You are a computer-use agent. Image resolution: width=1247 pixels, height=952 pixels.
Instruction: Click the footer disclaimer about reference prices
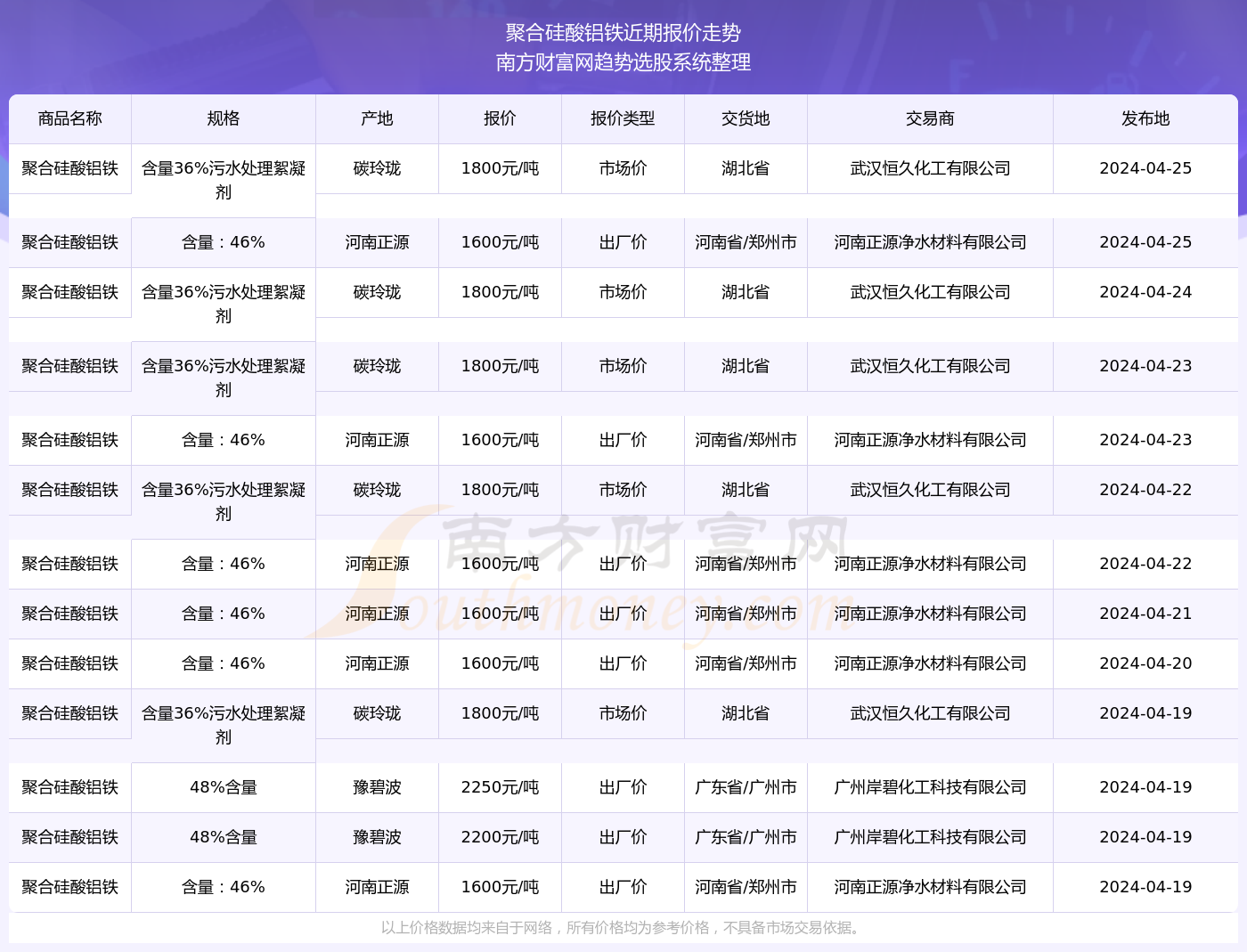point(623,928)
